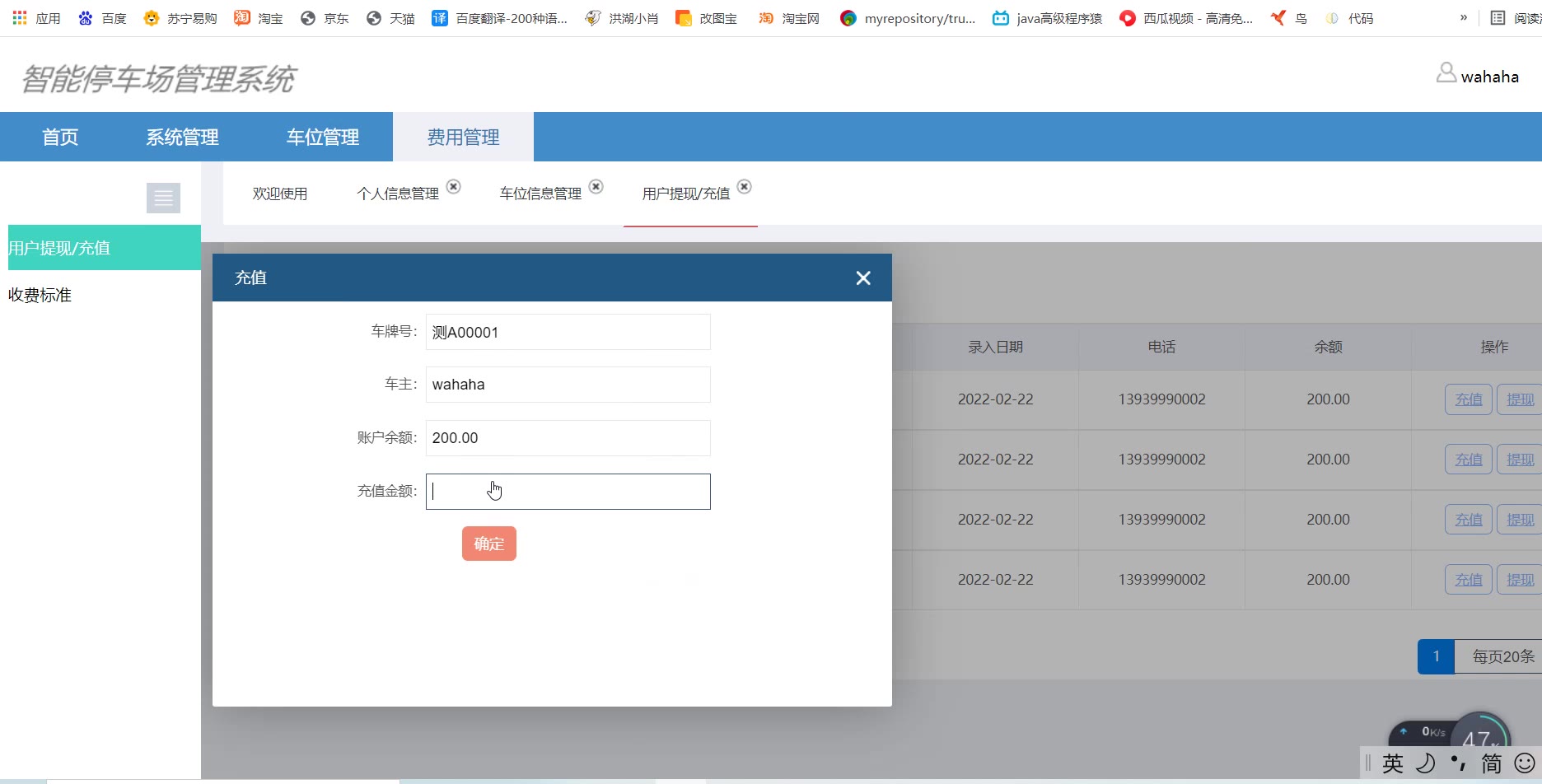Viewport: 1542px width, 784px height.
Task: Click 提现 button in second table row
Action: [x=1520, y=460]
